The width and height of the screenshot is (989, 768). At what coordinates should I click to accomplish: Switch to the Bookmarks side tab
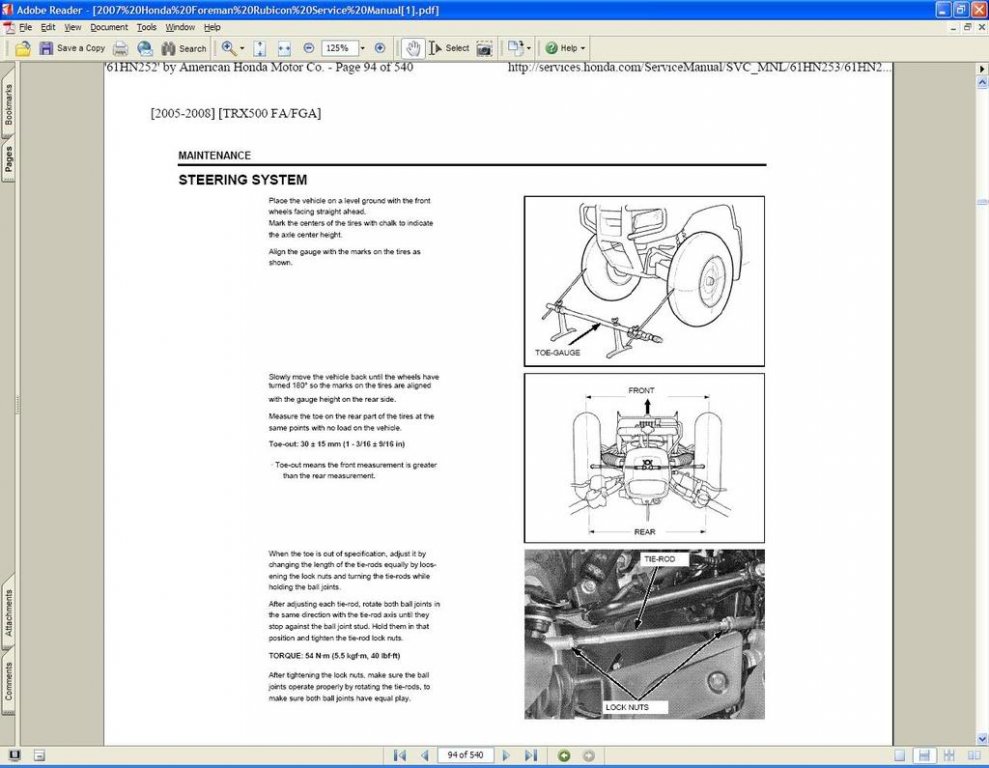(9, 104)
